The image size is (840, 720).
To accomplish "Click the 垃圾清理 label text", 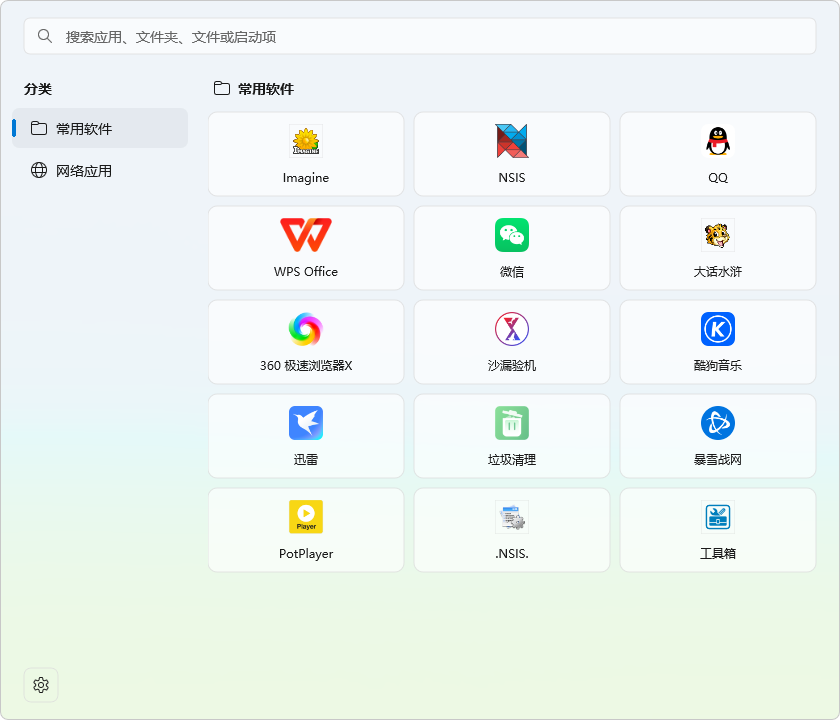I will pos(512,460).
